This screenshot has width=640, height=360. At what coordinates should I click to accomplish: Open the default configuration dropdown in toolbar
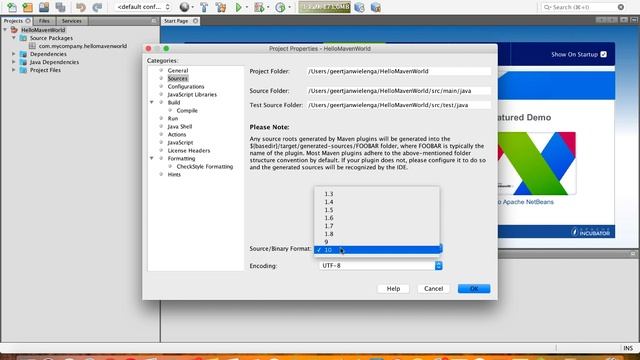[x=143, y=7]
